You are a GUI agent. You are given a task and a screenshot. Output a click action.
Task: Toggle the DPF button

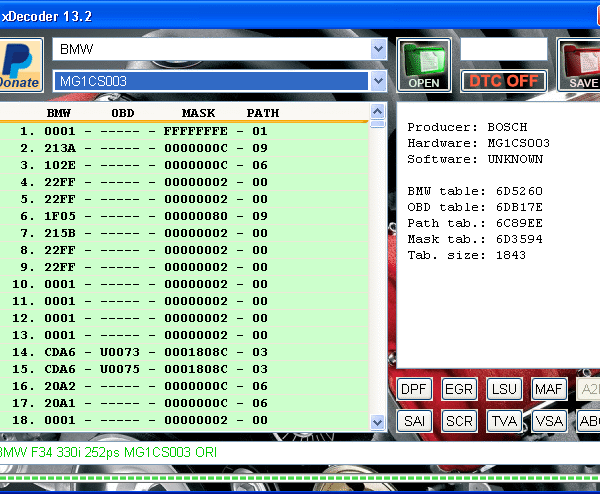[x=414, y=389]
